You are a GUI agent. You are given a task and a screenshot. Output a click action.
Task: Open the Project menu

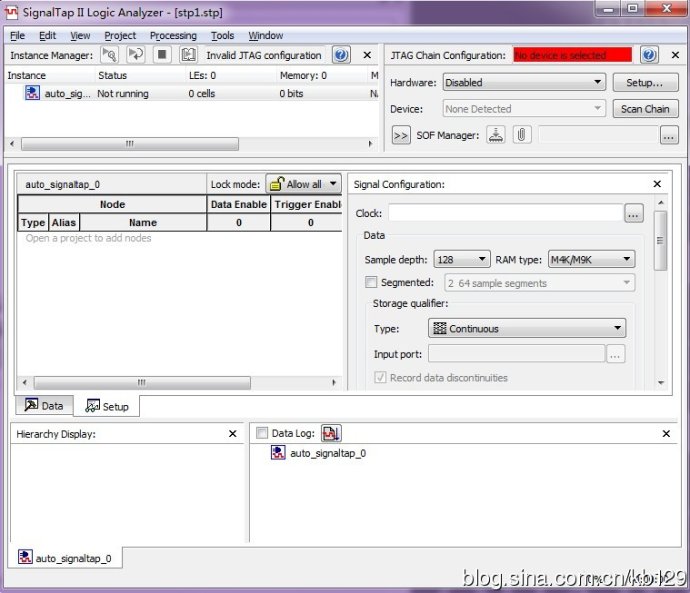[x=120, y=36]
